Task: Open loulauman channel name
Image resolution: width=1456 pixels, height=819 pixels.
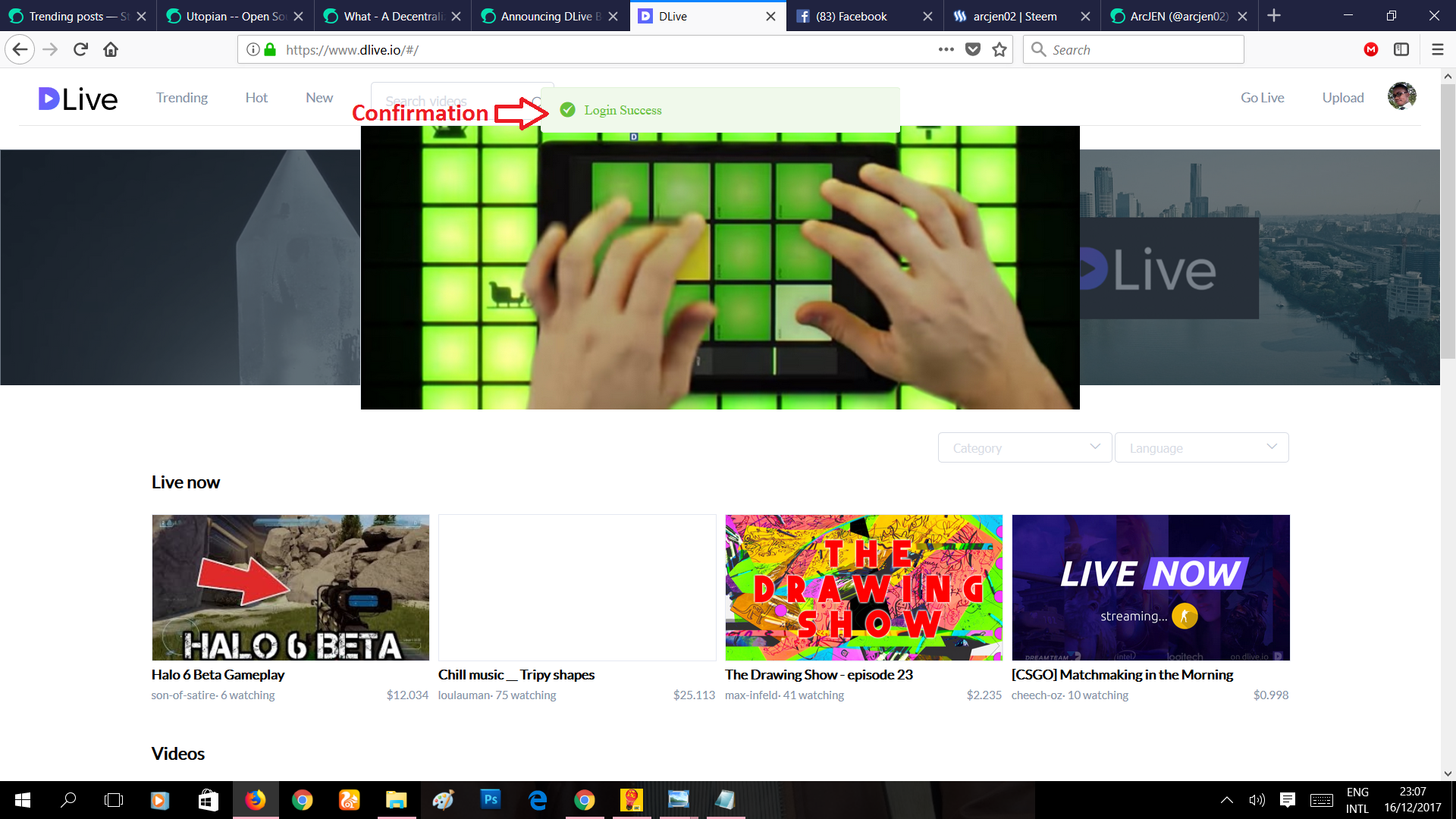Action: (x=463, y=695)
